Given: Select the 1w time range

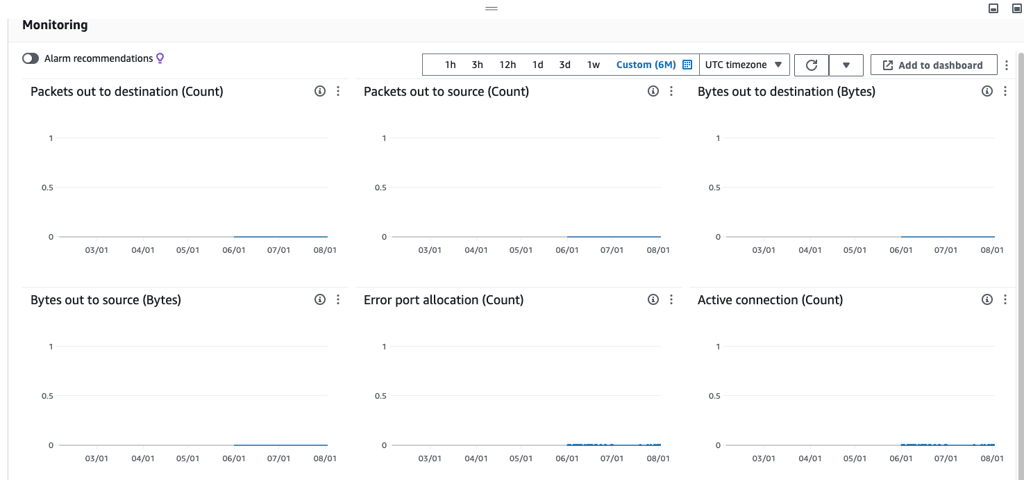Looking at the screenshot, I should (593, 65).
